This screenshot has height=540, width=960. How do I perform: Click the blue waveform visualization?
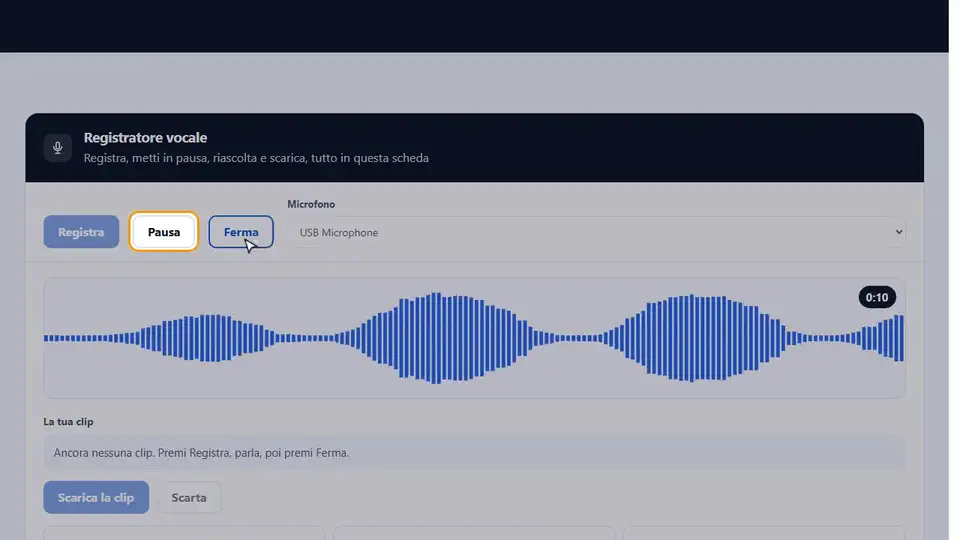(474, 338)
